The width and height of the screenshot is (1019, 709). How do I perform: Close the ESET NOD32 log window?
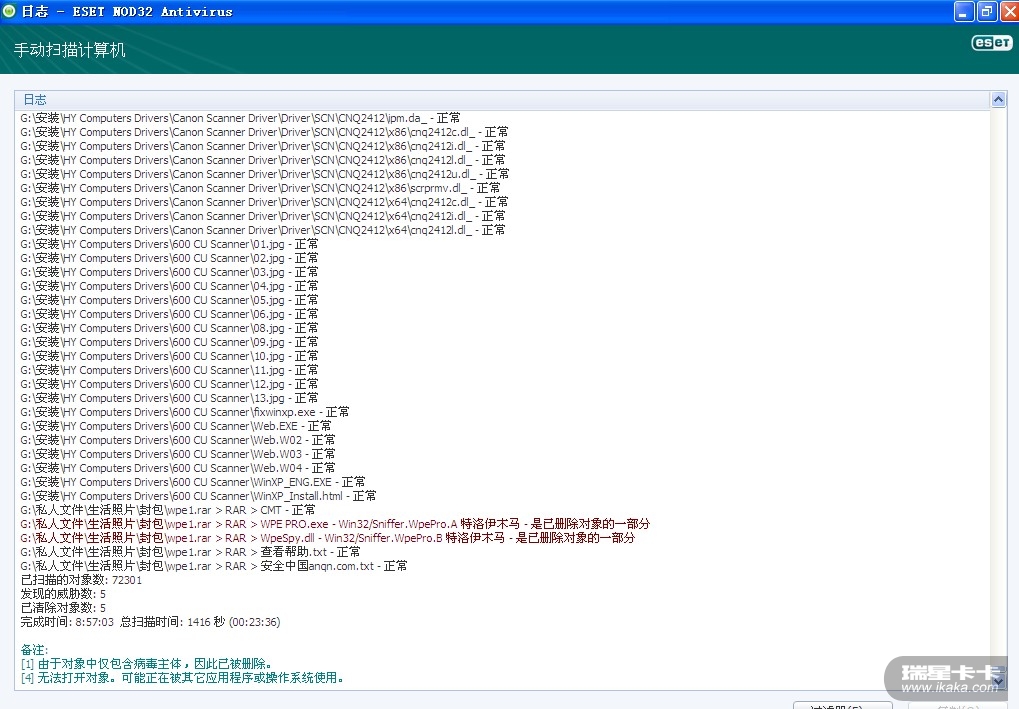coord(1010,12)
